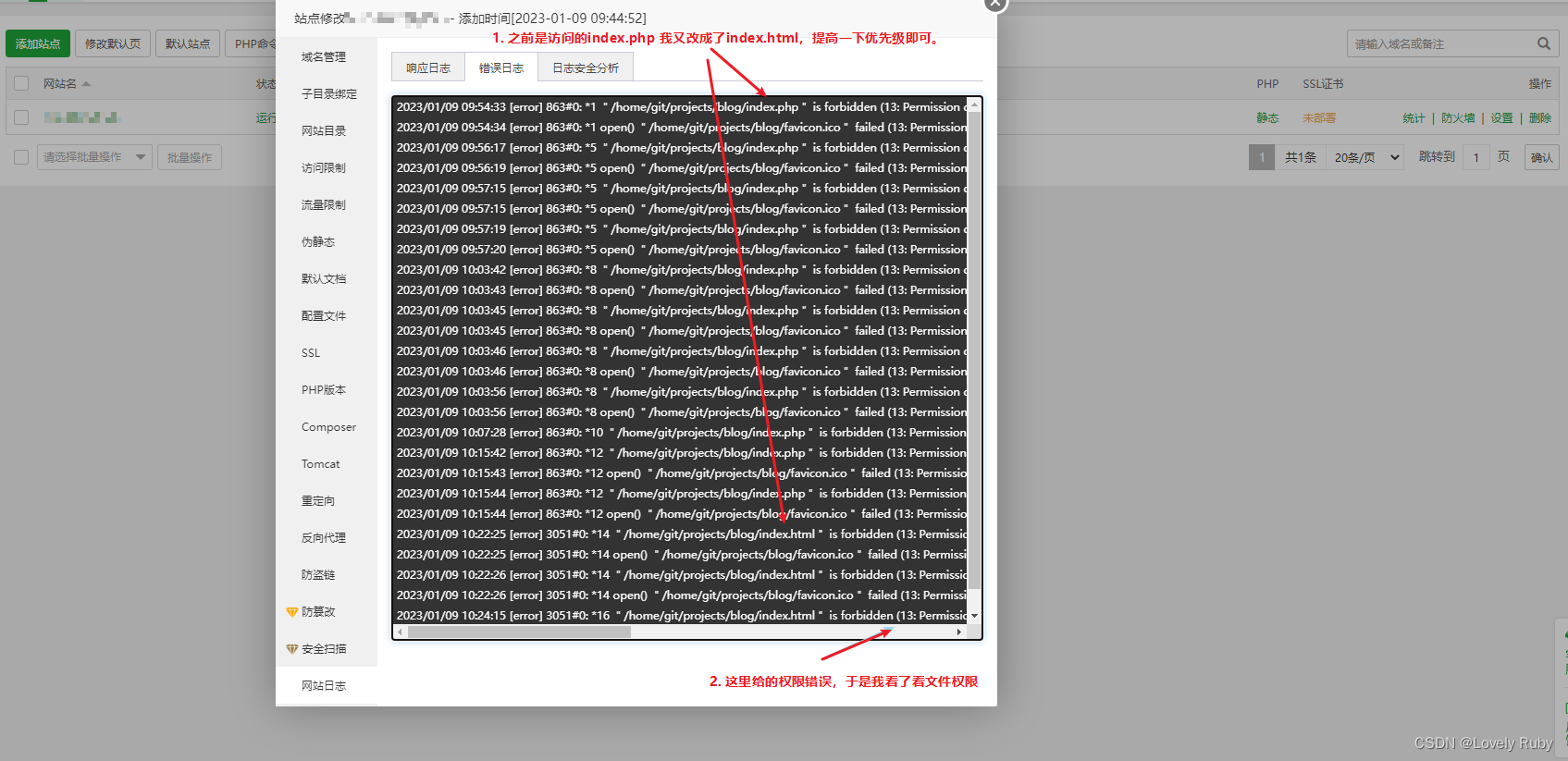Click the log vertical scrollbar thumb
The image size is (1568, 761).
tap(974, 350)
